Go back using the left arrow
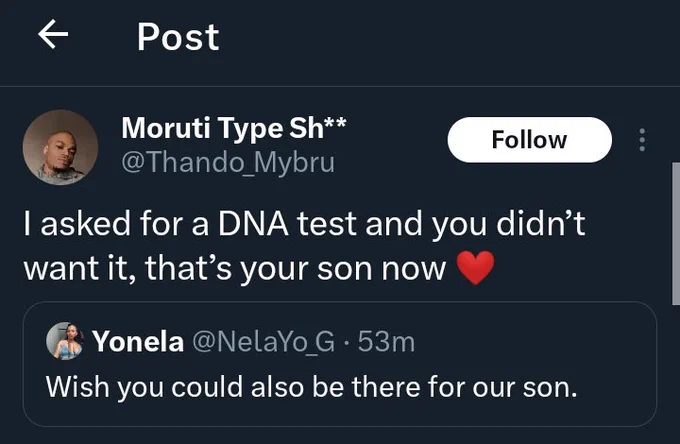This screenshot has height=444, width=680. click(x=53, y=34)
